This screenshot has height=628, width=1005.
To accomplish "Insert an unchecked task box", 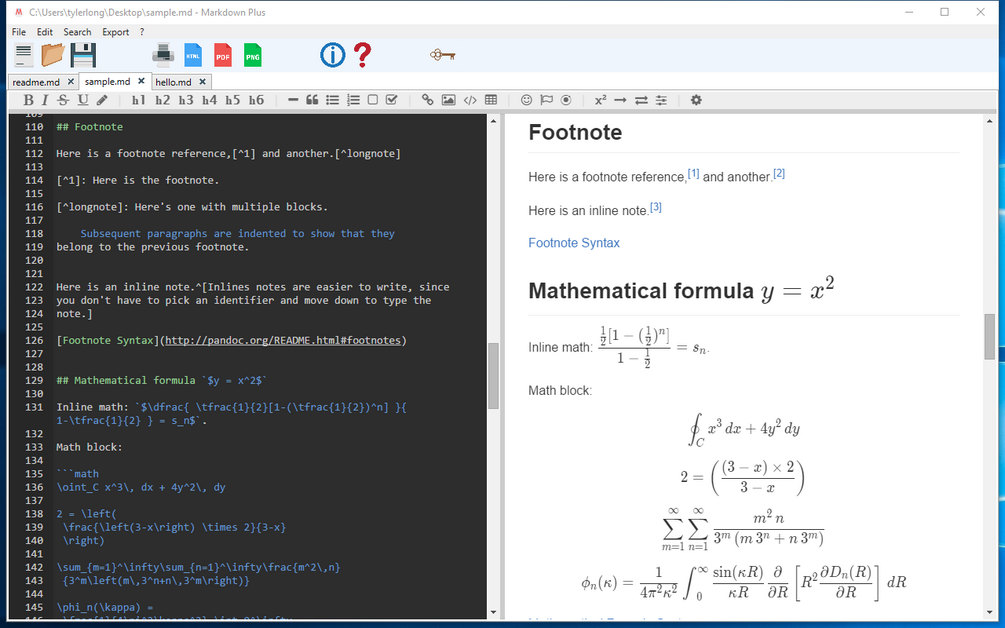I will click(372, 100).
